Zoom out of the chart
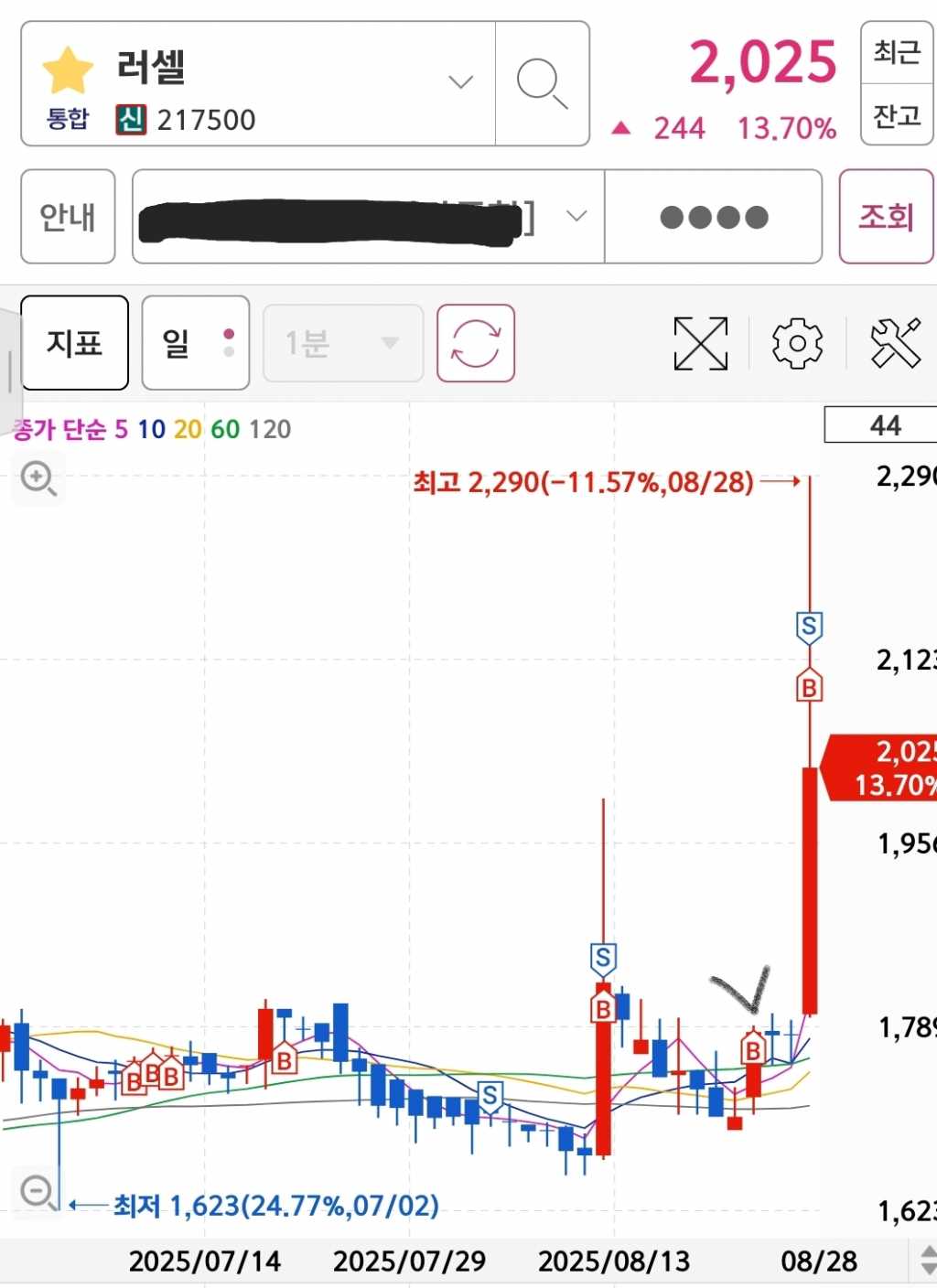Screen dimensions: 937x1288 click(x=38, y=1192)
